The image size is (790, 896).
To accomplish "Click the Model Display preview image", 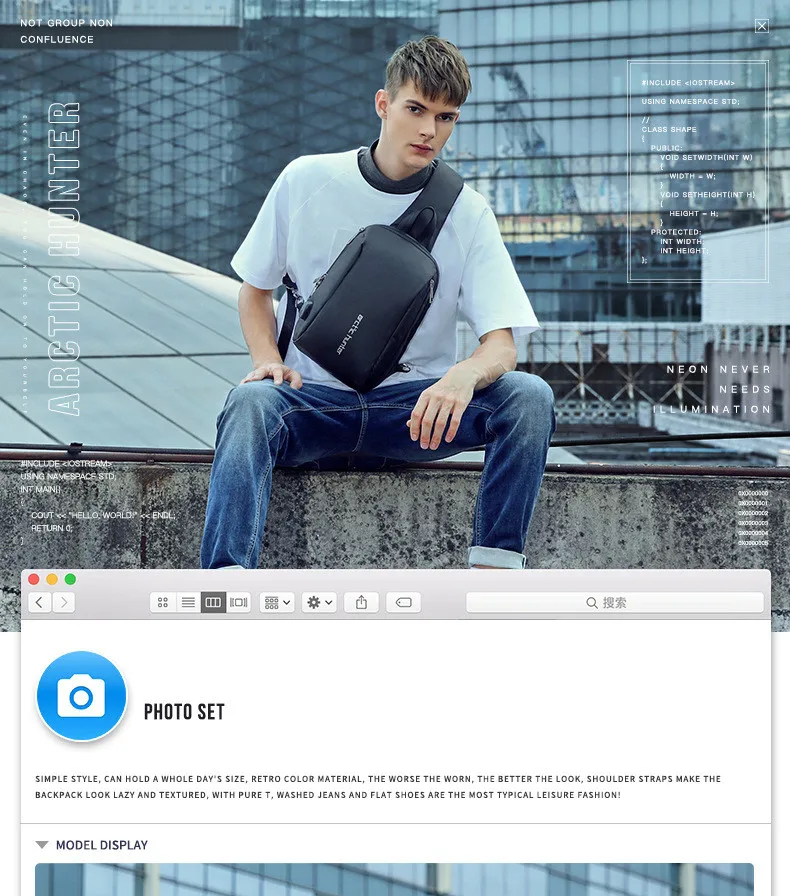I will pos(394,879).
